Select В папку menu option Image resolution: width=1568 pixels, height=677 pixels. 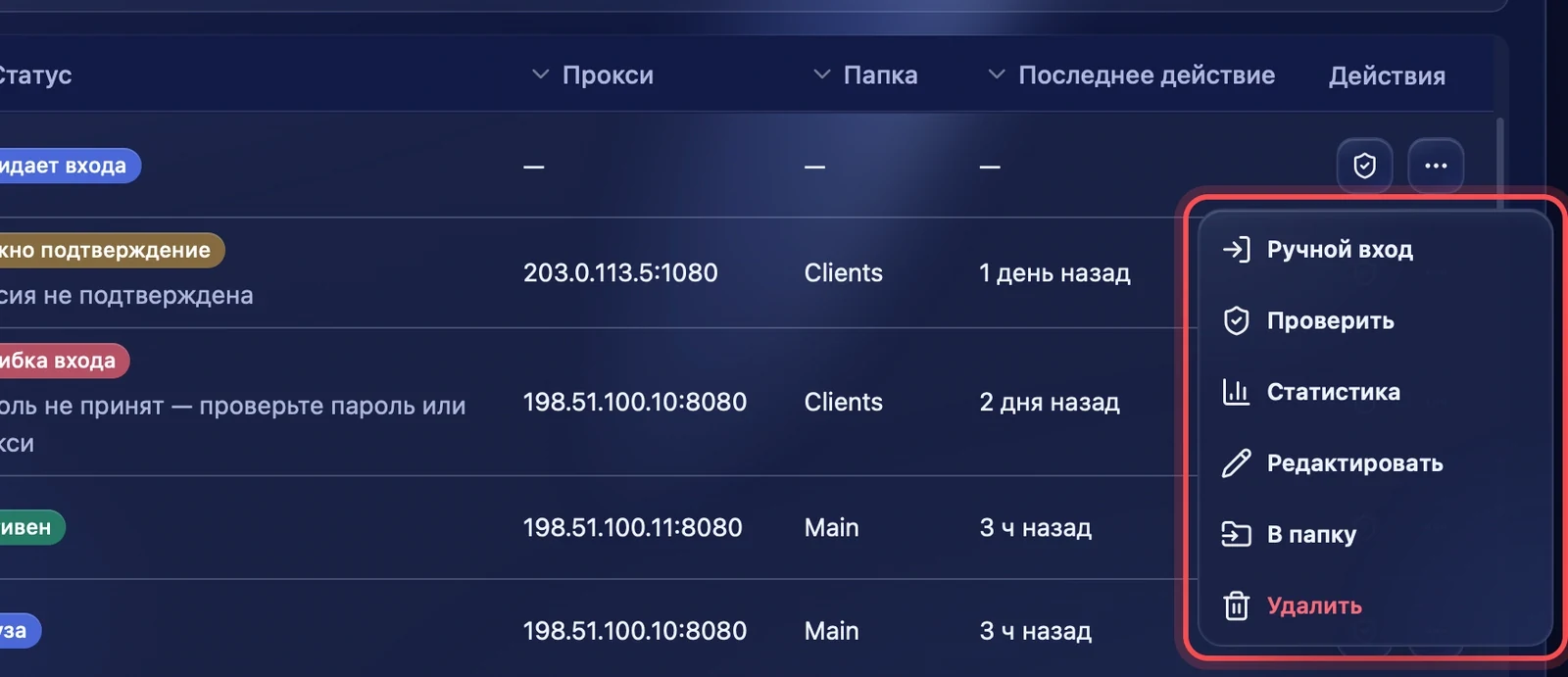[x=1375, y=534]
